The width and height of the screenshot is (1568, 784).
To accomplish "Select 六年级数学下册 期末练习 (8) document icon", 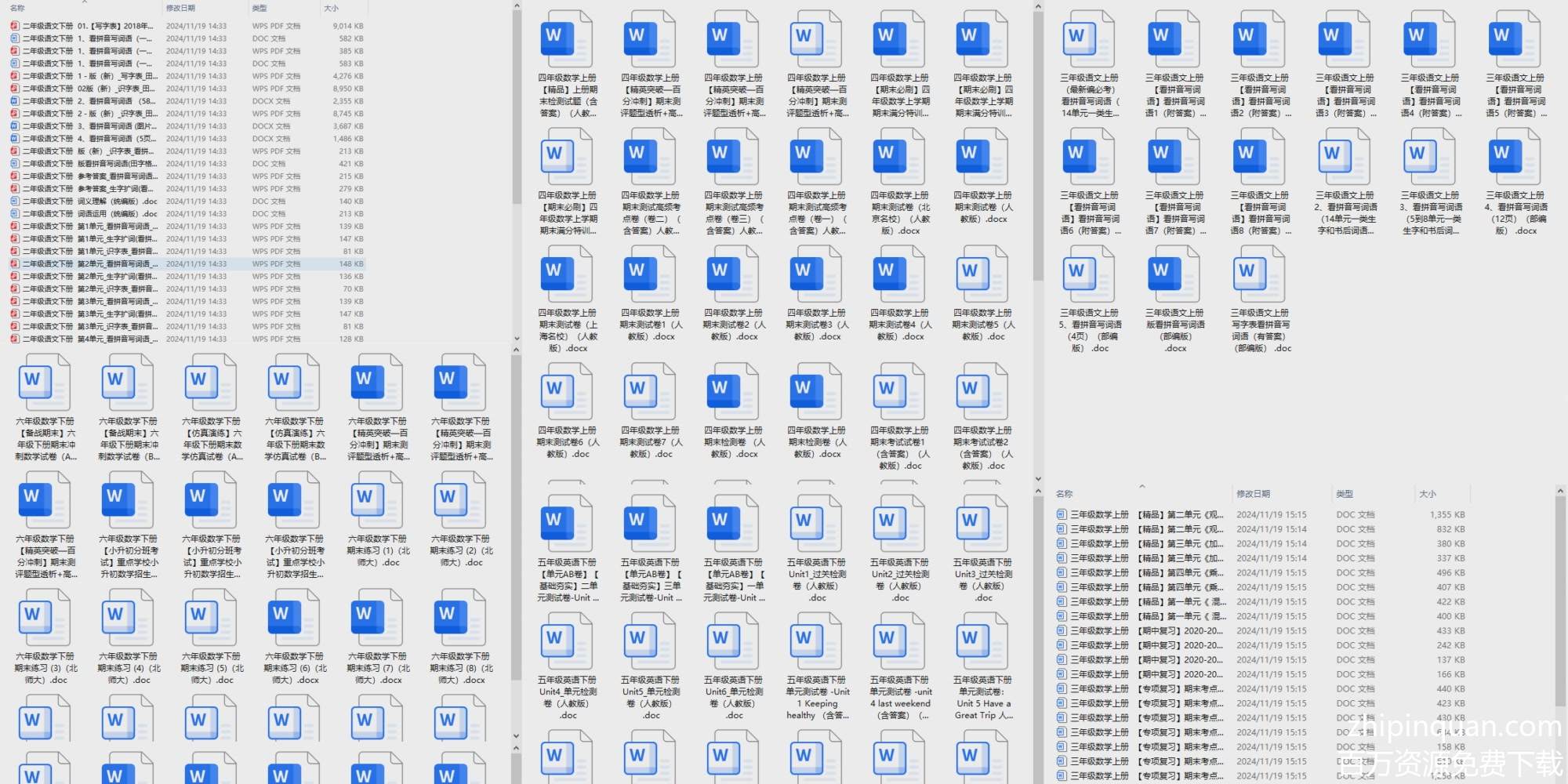I will point(461,617).
